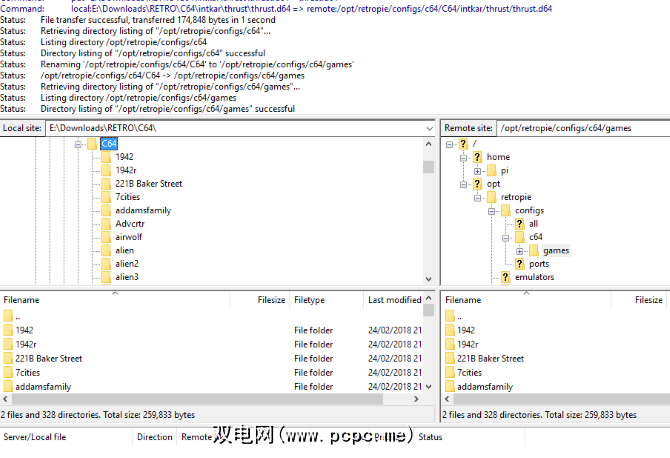Select addamsfamily folder in local tree

(143, 210)
